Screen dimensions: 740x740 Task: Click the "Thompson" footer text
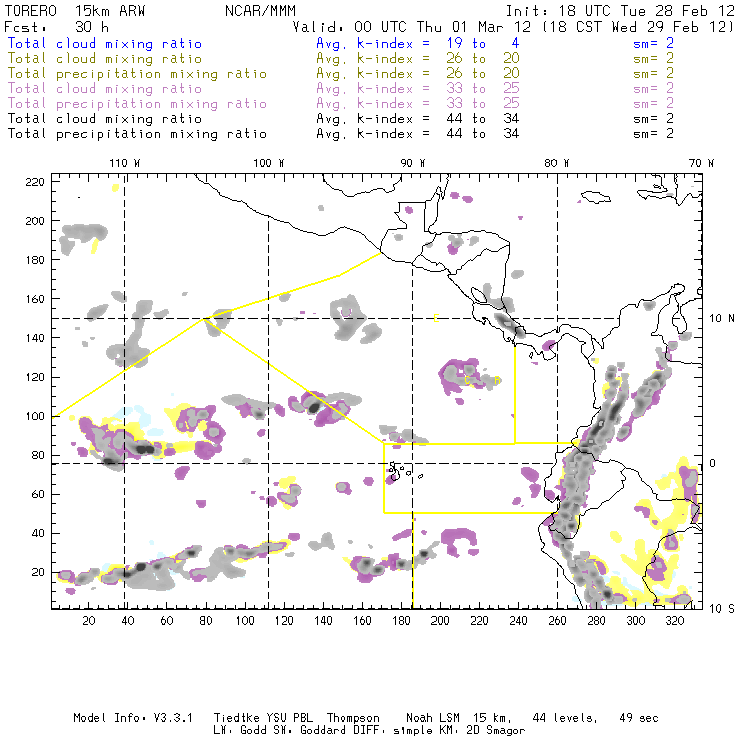(353, 718)
